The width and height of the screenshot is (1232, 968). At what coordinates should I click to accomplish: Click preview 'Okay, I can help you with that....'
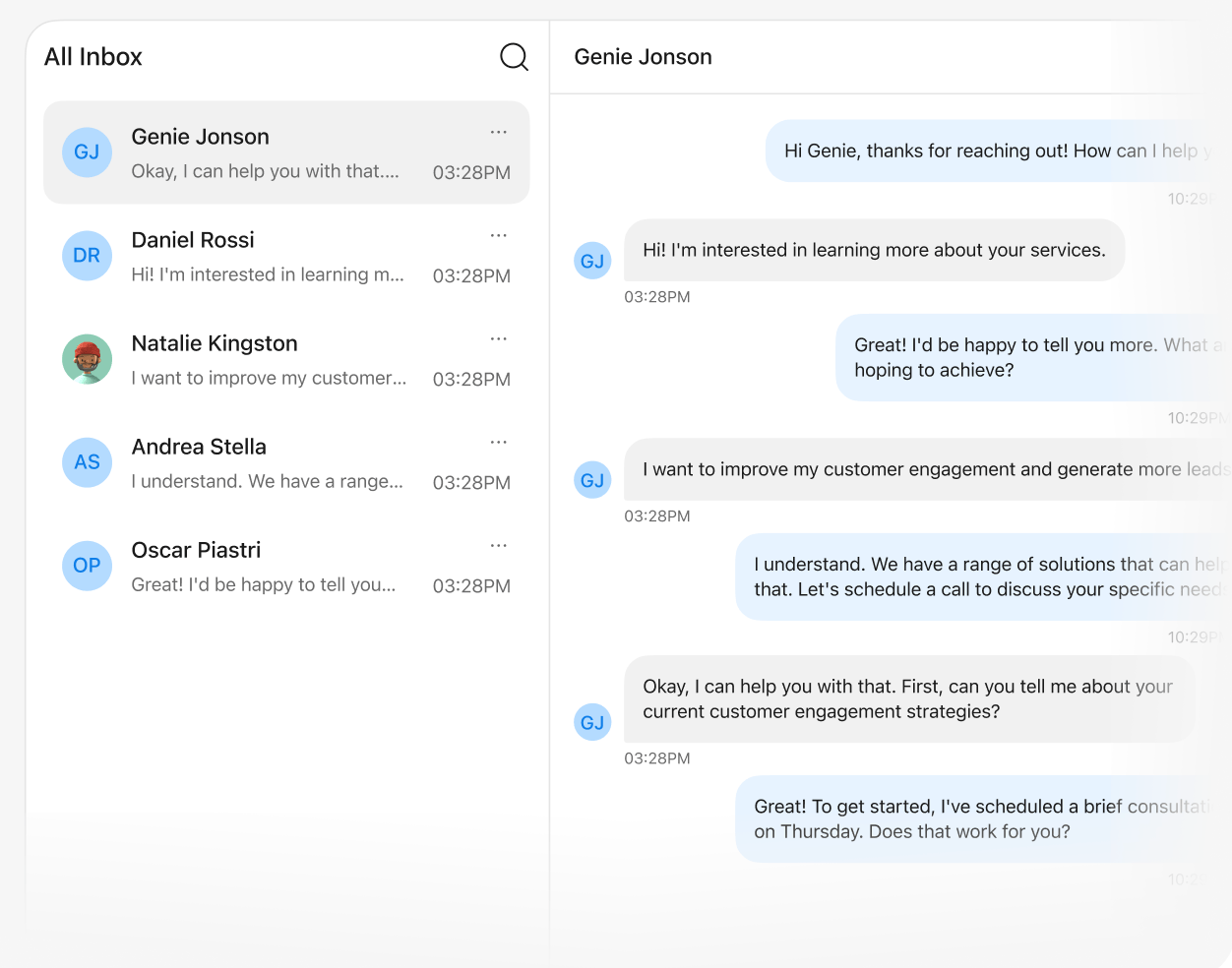pos(266,171)
